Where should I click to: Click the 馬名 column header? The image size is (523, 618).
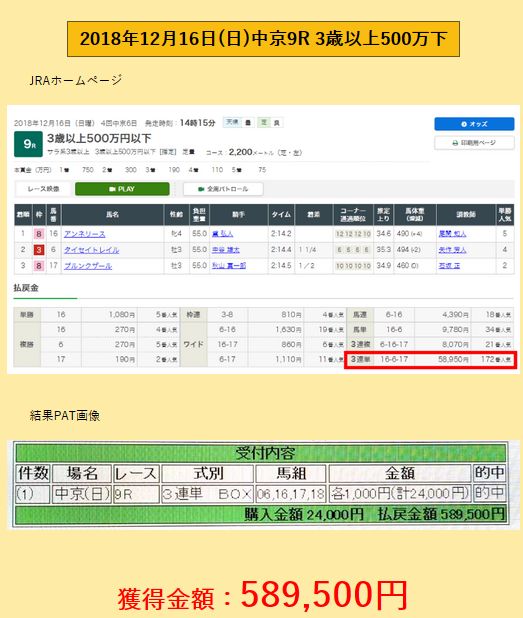(112, 215)
